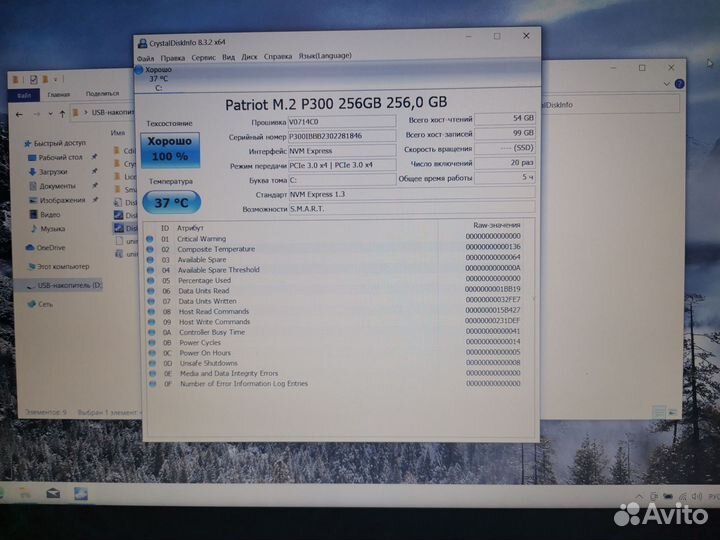
Task: Open the Язык(Language) menu
Action: [325, 55]
